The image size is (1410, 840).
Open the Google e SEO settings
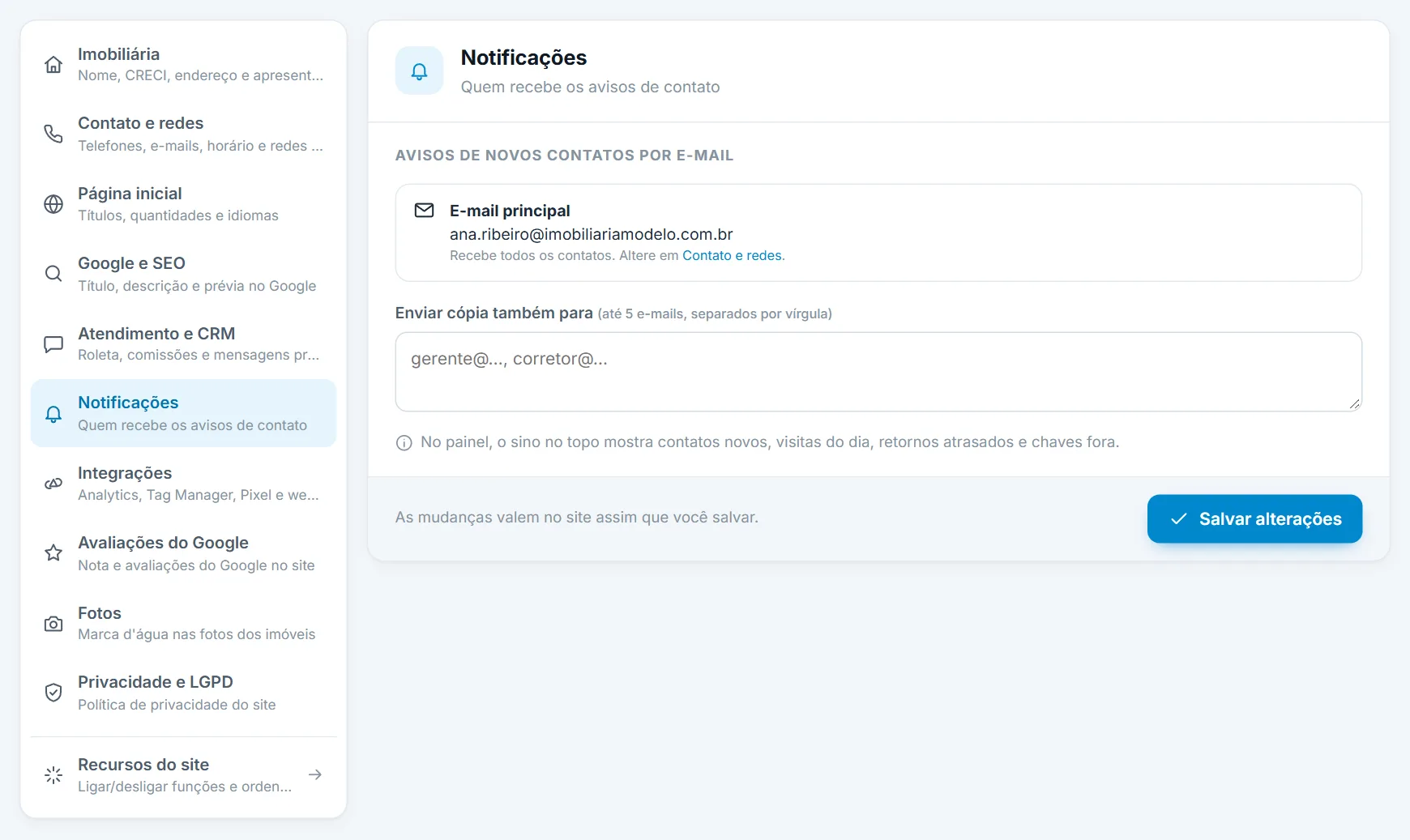(x=183, y=274)
